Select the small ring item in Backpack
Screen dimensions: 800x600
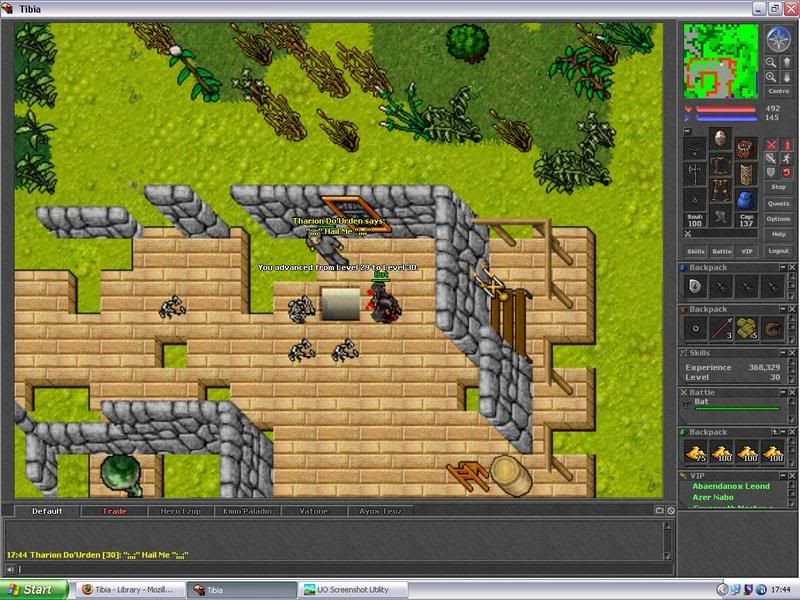tap(695, 329)
